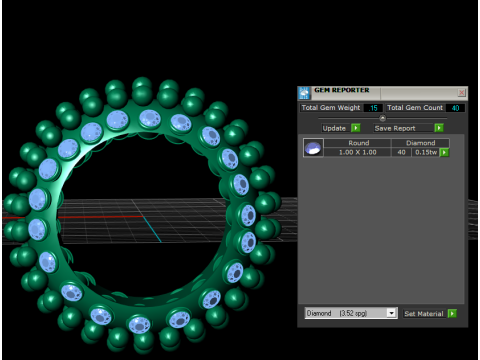Screen dimensions: 480x360
Task: Click the Set Material button label
Action: (424, 314)
